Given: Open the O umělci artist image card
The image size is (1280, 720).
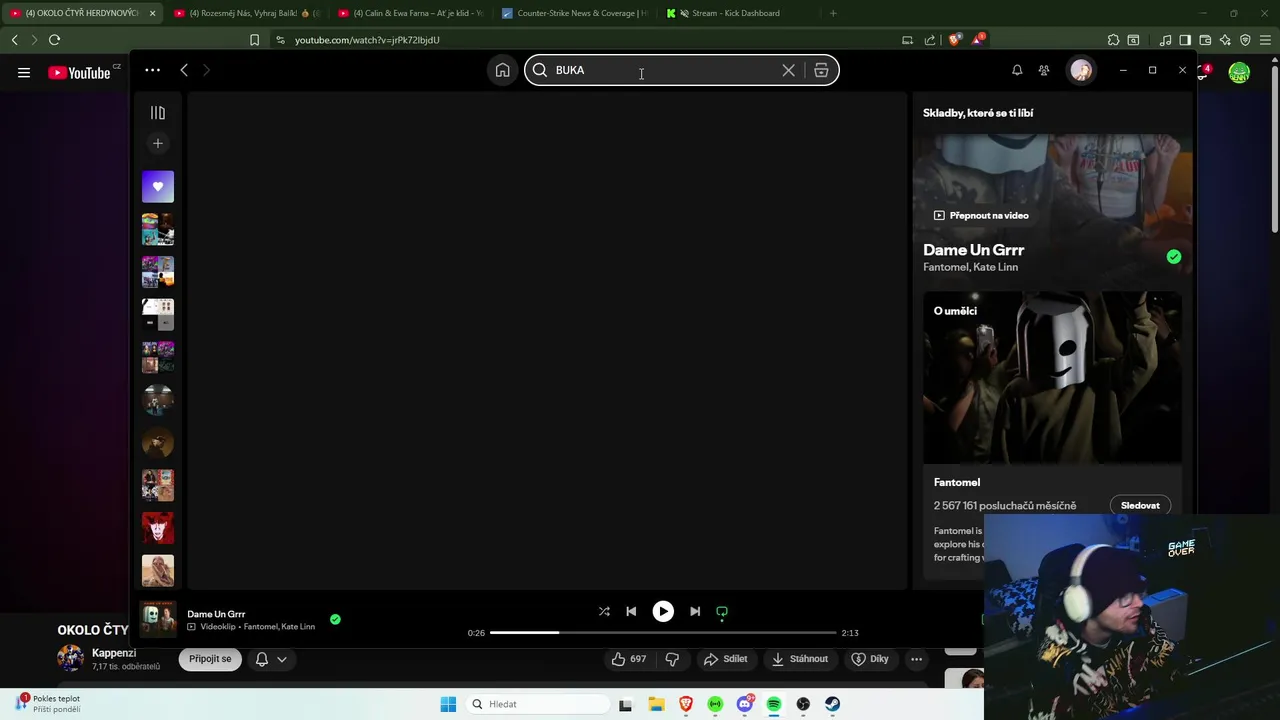Looking at the screenshot, I should 1052,377.
